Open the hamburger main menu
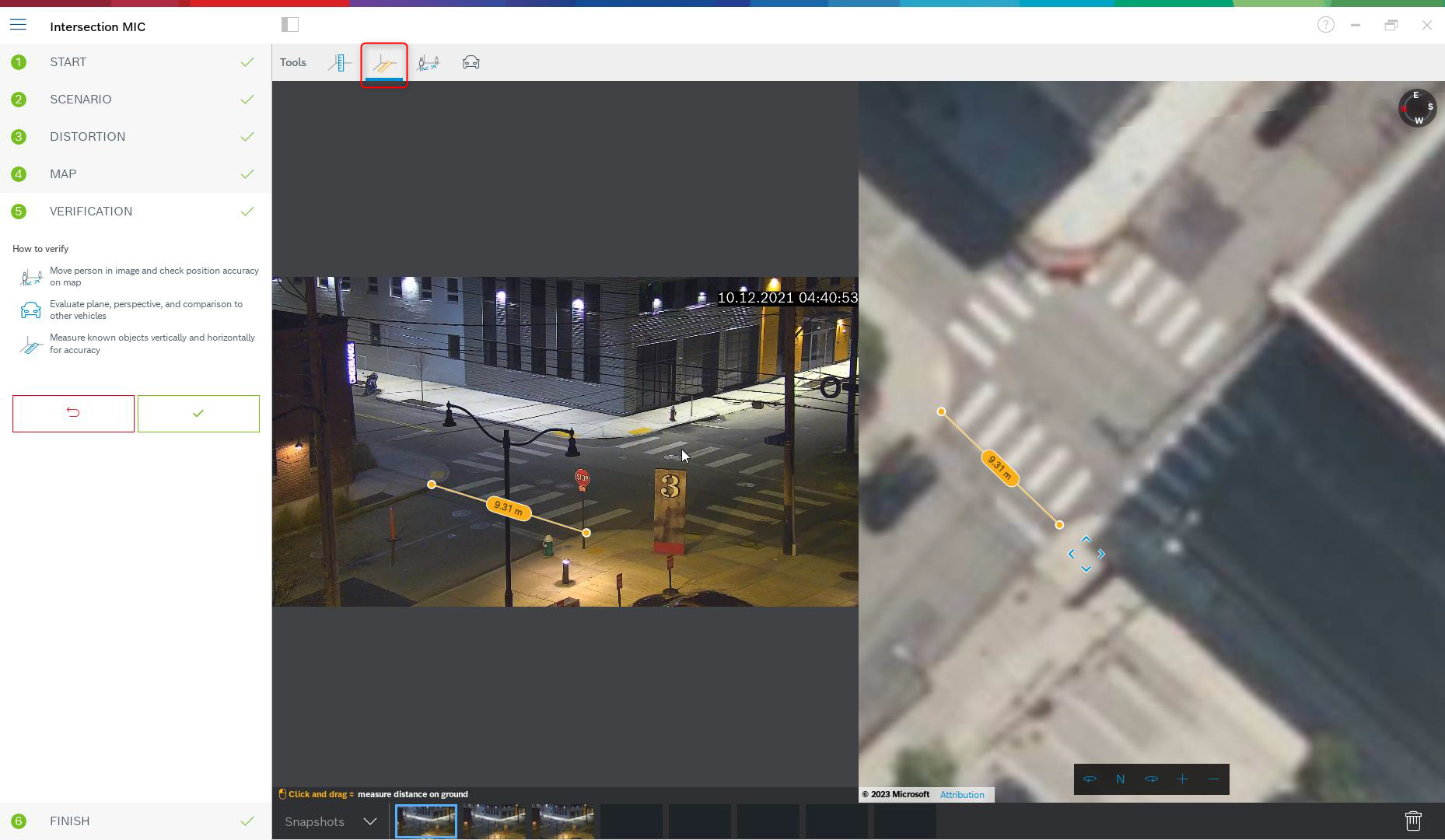Image resolution: width=1445 pixels, height=840 pixels. 19,26
